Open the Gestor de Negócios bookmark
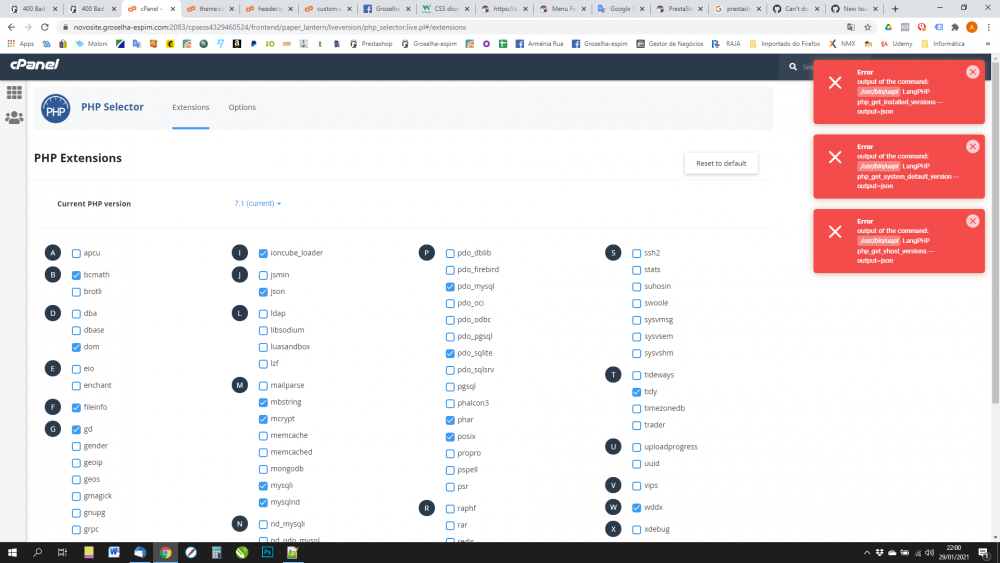The width and height of the screenshot is (1000, 563). (670, 44)
